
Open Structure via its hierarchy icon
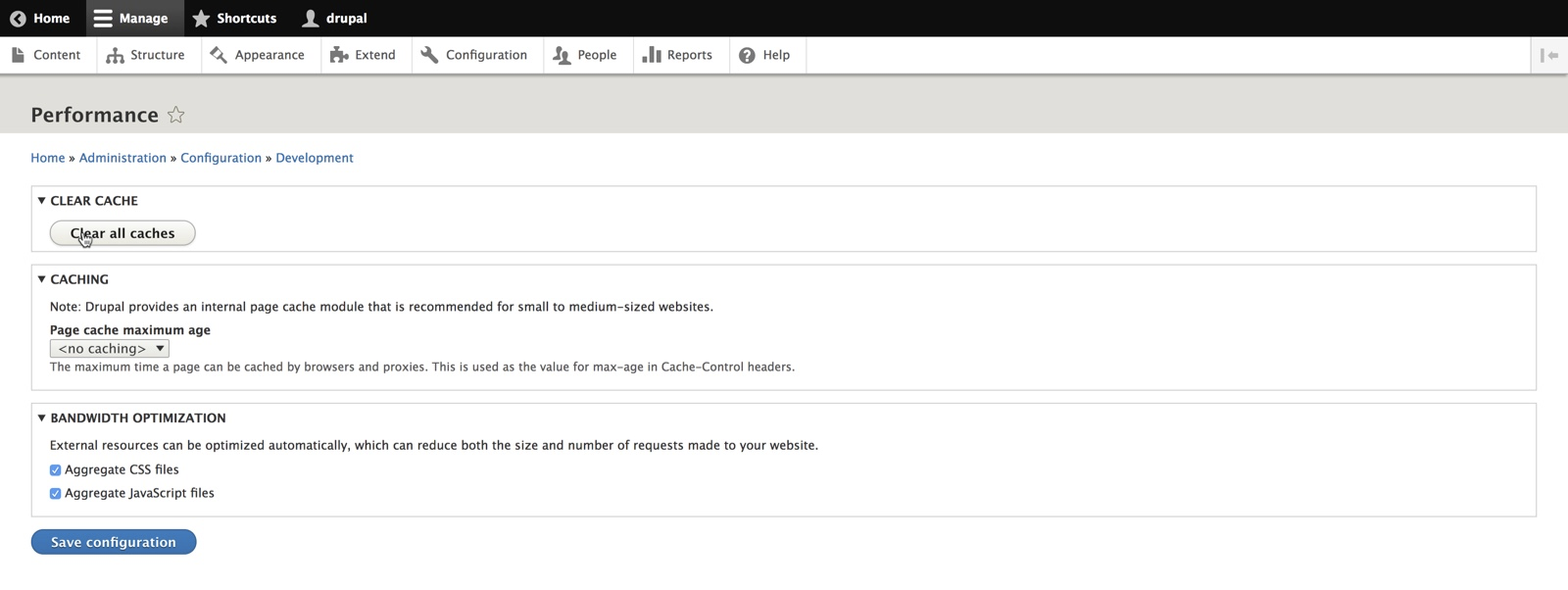115,55
